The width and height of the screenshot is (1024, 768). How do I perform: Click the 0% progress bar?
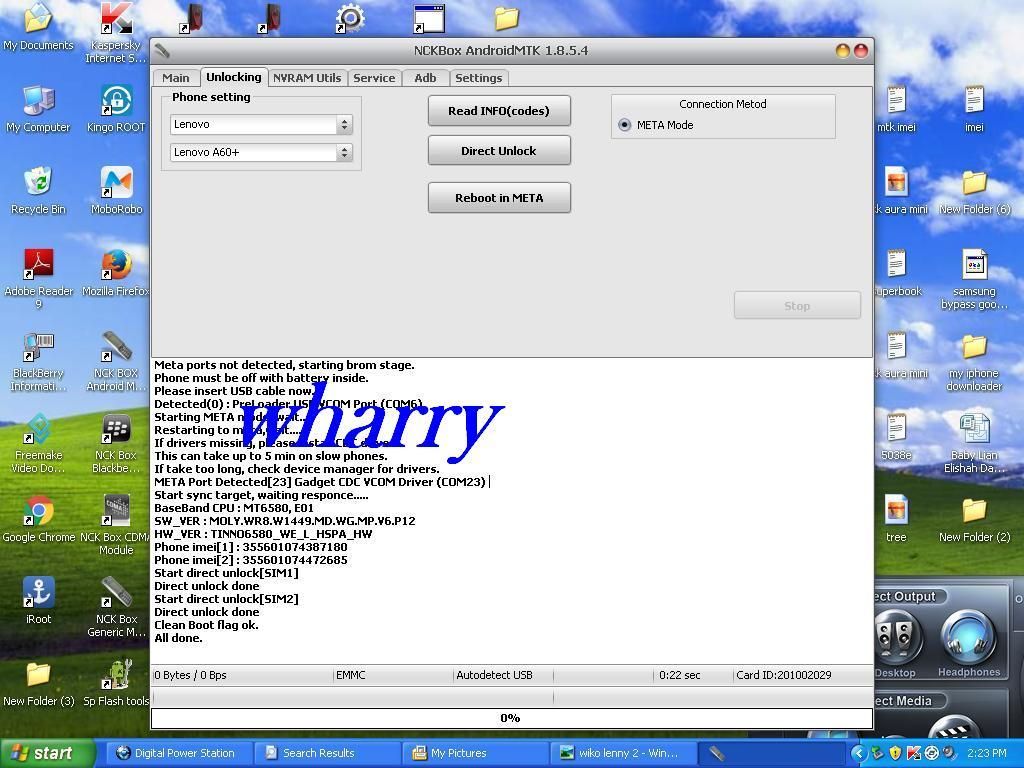tap(510, 718)
